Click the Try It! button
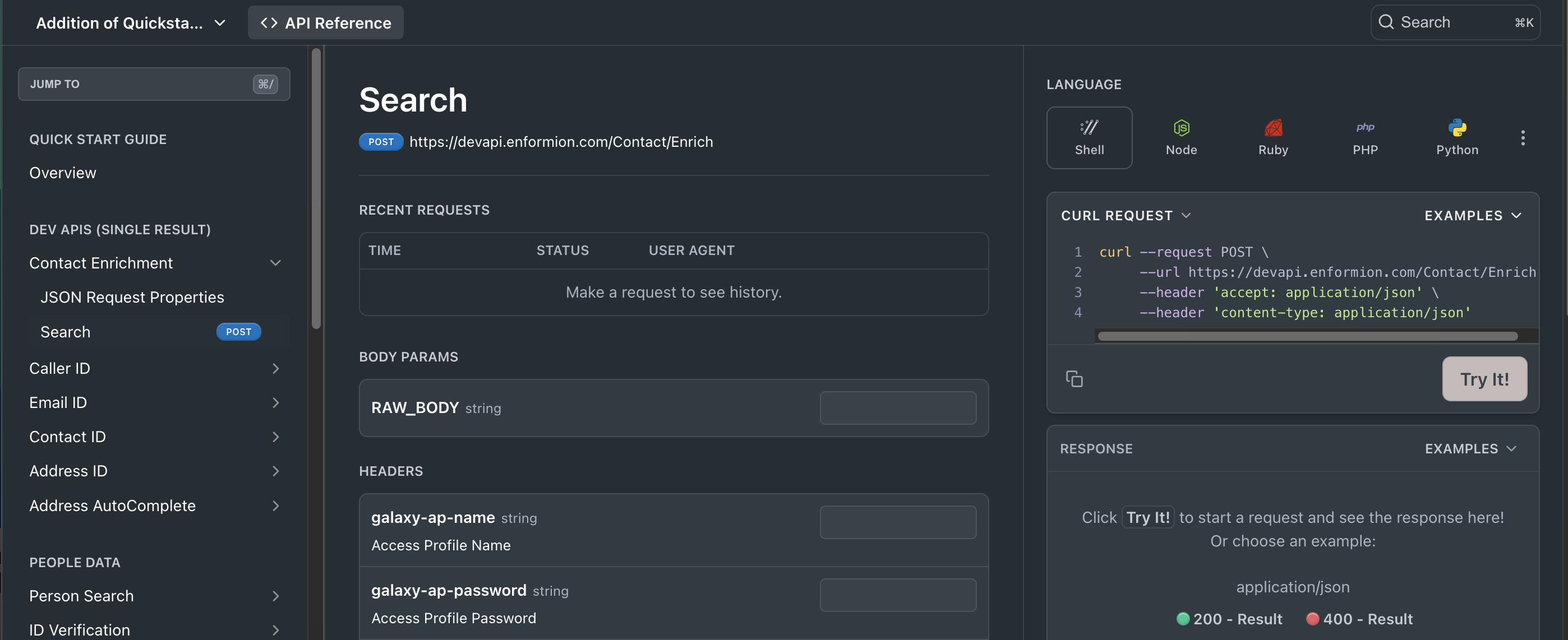Screen dimensions: 1568x640 (x=1484, y=378)
